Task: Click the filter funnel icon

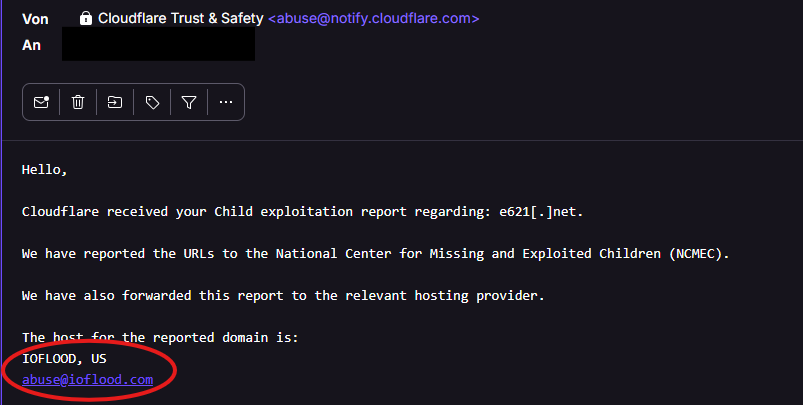Action: click(x=189, y=102)
